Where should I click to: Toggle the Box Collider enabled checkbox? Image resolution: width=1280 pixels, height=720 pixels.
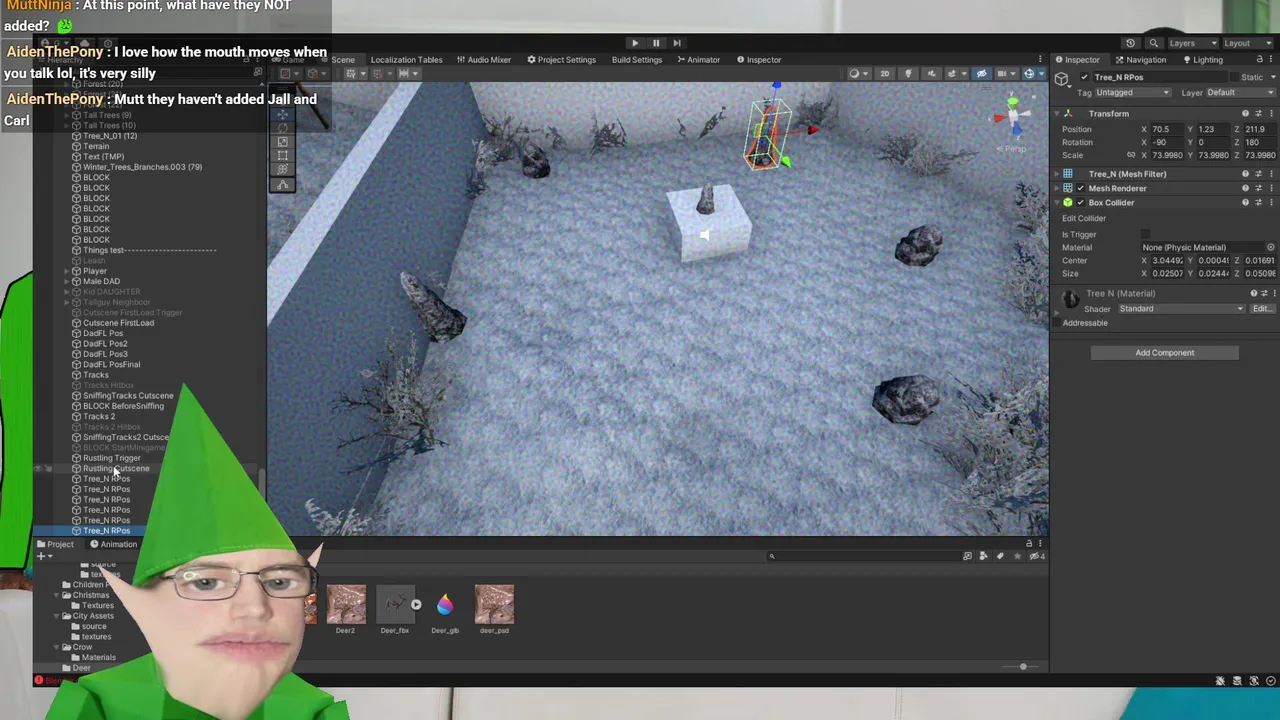point(1080,202)
